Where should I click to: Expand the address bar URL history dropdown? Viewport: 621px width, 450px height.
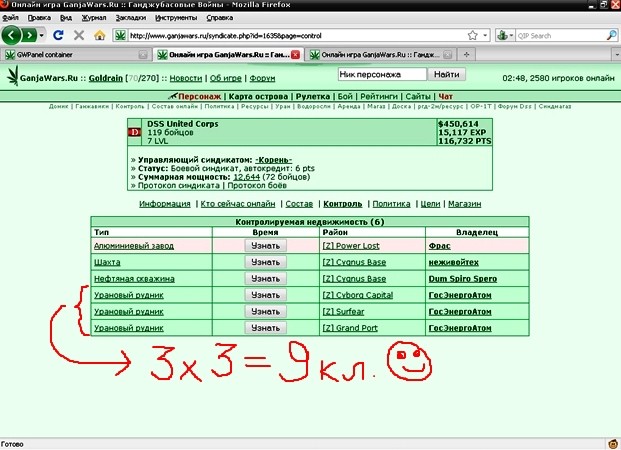[485, 36]
